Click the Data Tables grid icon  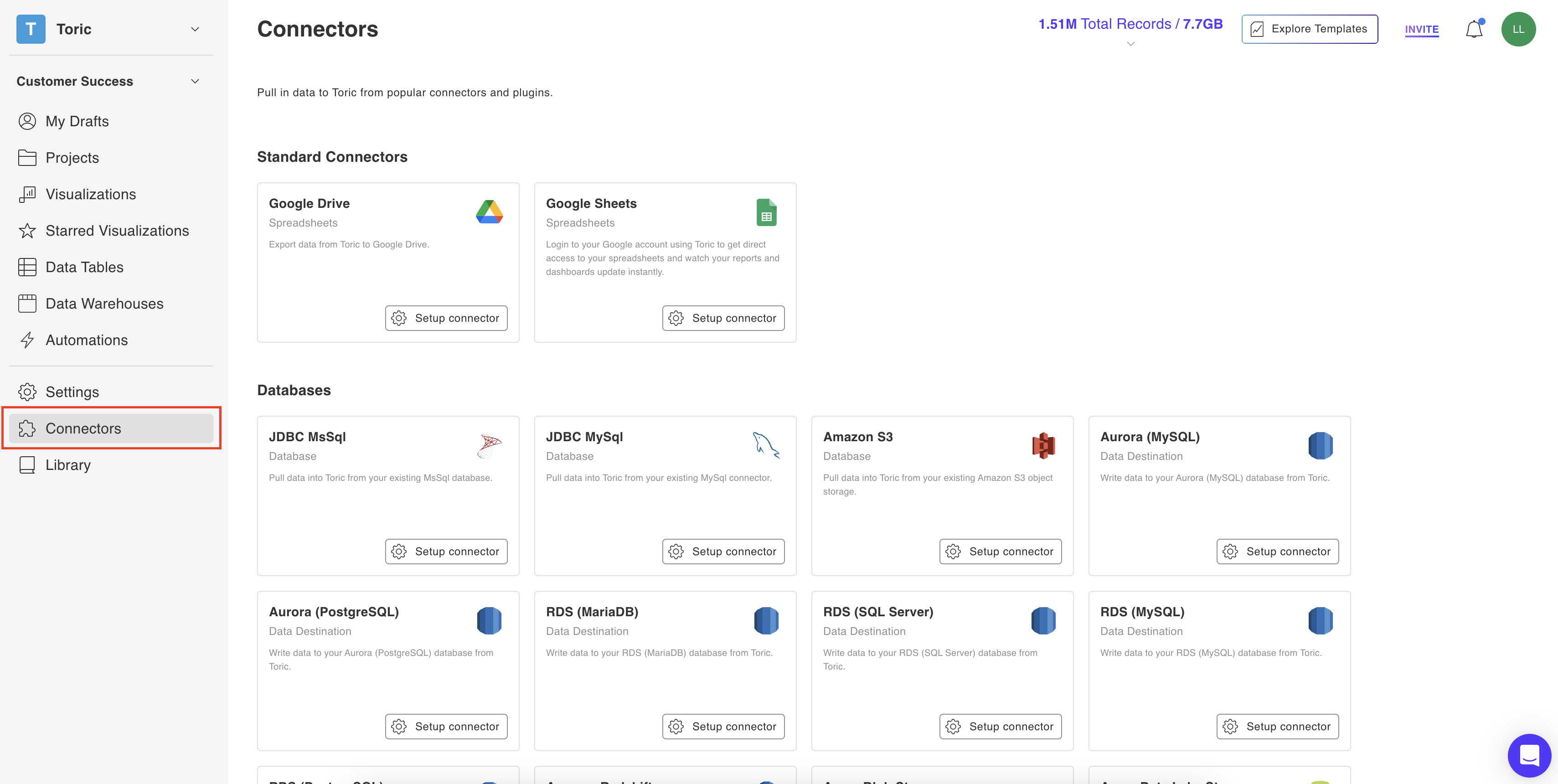click(27, 267)
